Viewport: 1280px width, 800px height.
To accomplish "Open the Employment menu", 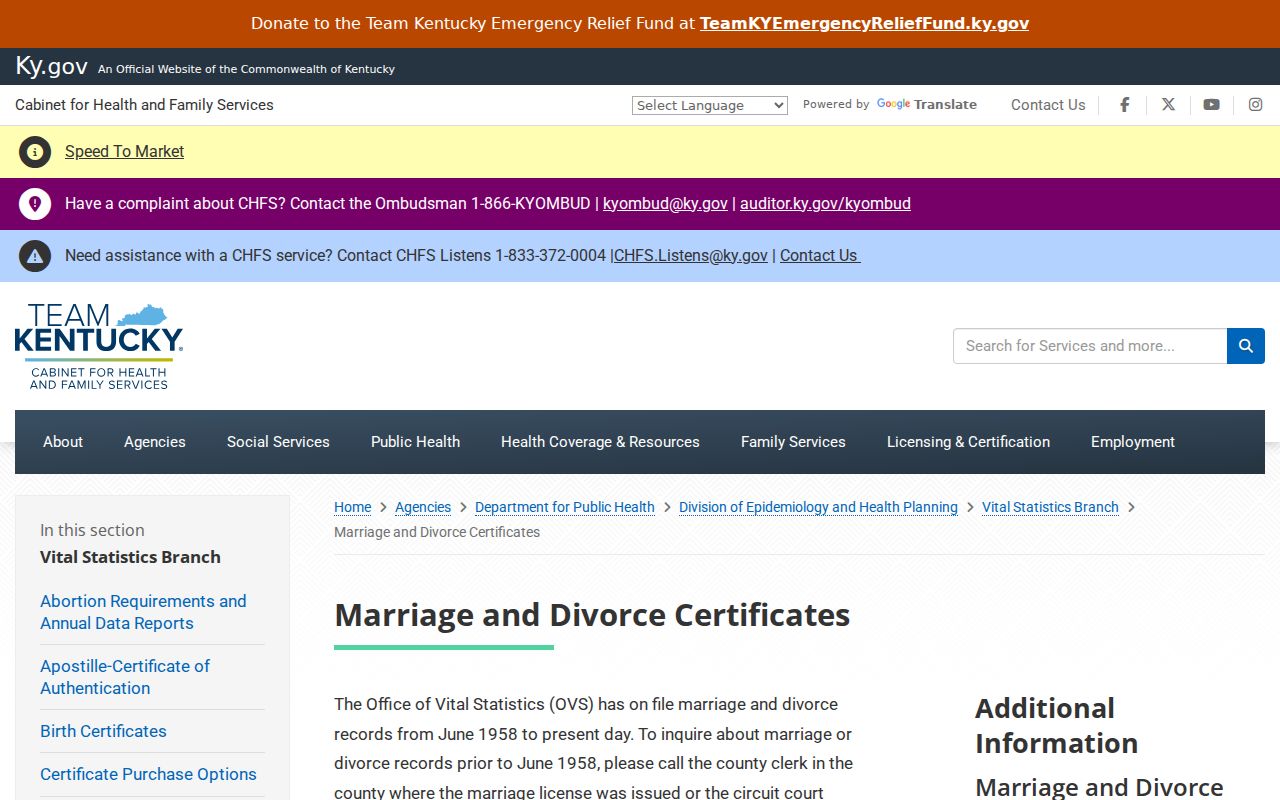I will (x=1133, y=442).
